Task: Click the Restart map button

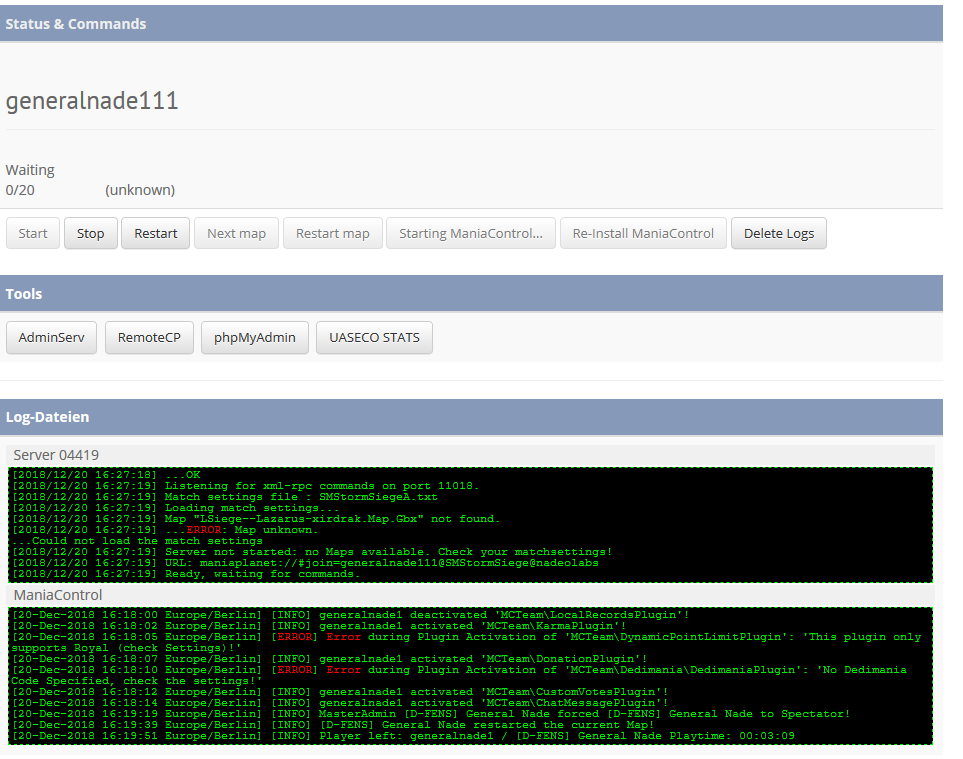Action: coord(333,233)
